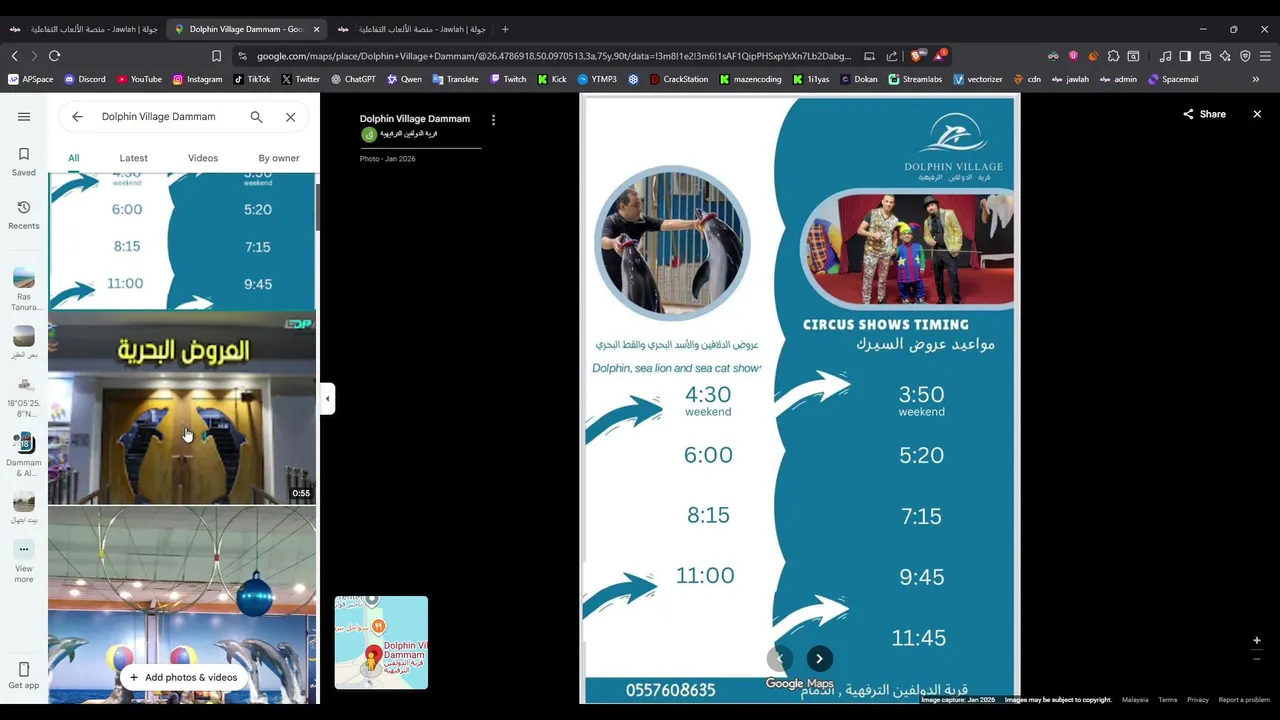Image resolution: width=1280 pixels, height=720 pixels.
Task: Open the Discord bookmark
Action: click(x=85, y=79)
